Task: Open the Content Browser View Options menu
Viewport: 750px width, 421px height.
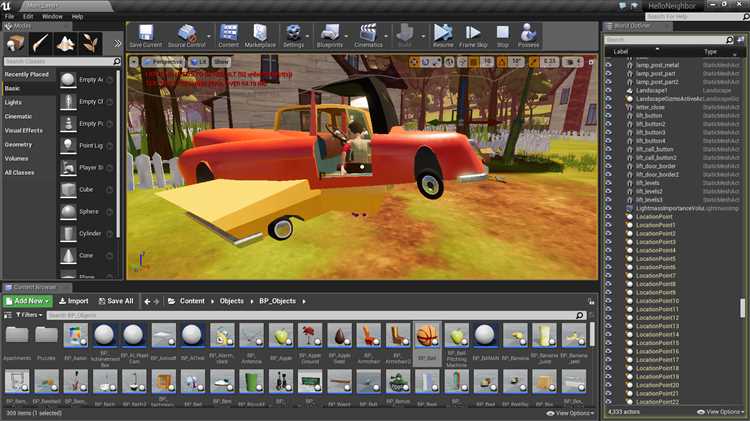Action: (x=570, y=413)
